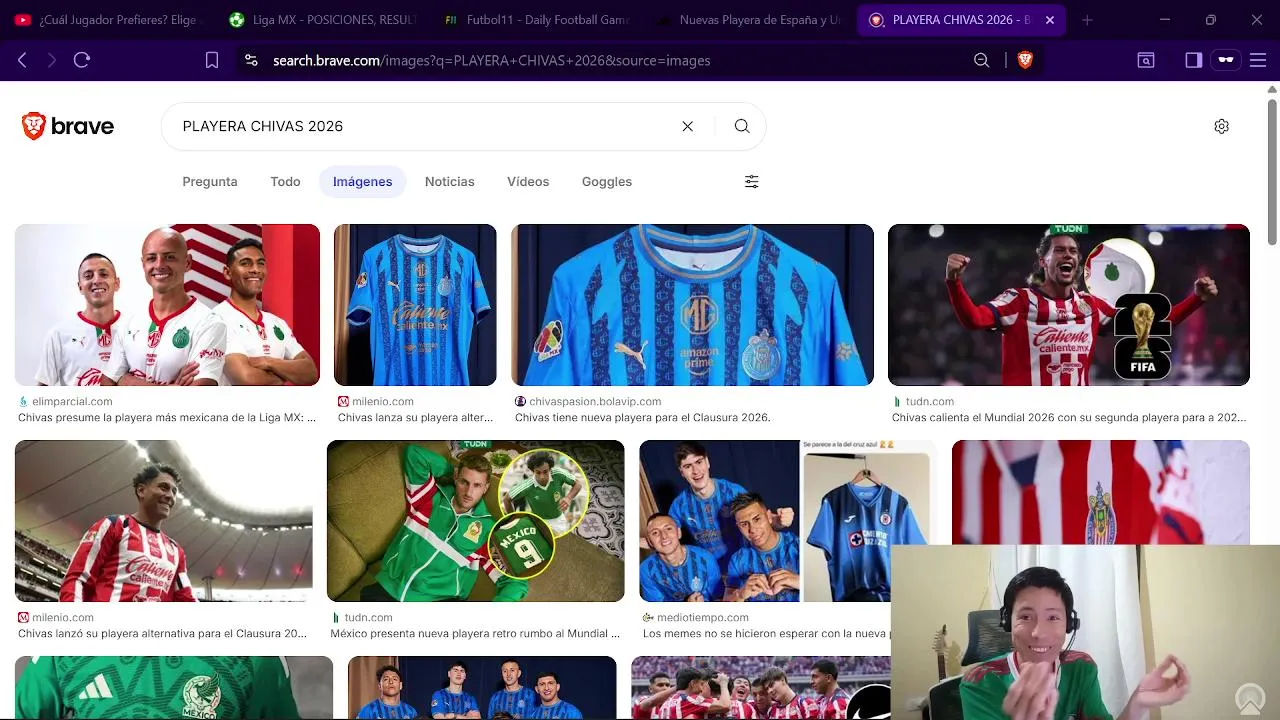Close the PLAYERA CHIVAS 2026 tab
The height and width of the screenshot is (720, 1280).
(1050, 20)
